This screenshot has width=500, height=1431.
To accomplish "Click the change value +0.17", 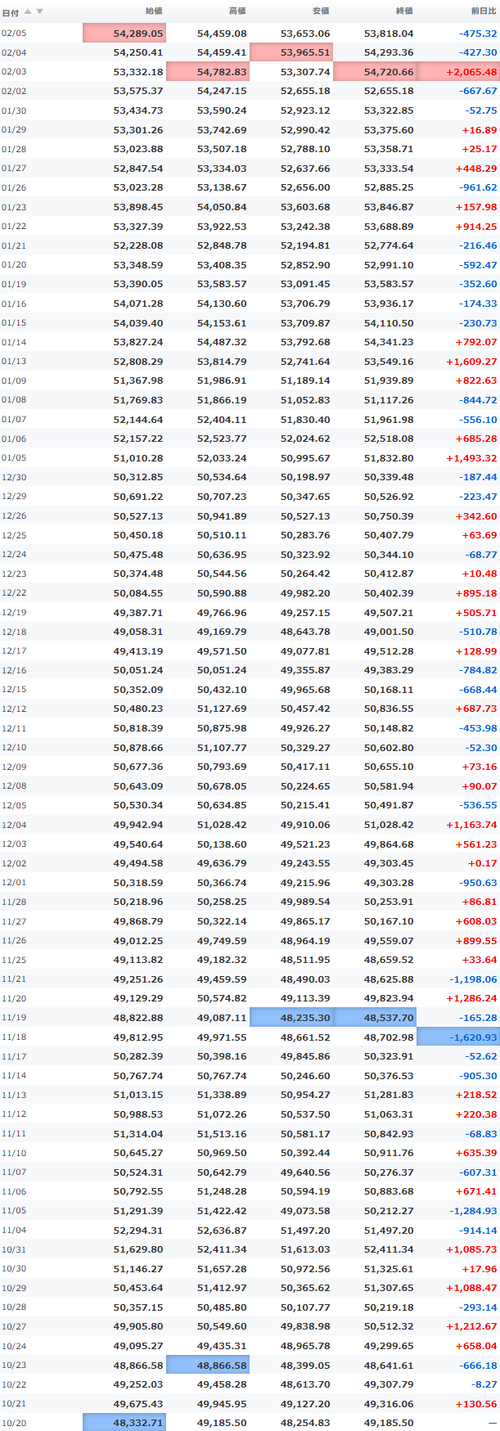I will point(481,863).
